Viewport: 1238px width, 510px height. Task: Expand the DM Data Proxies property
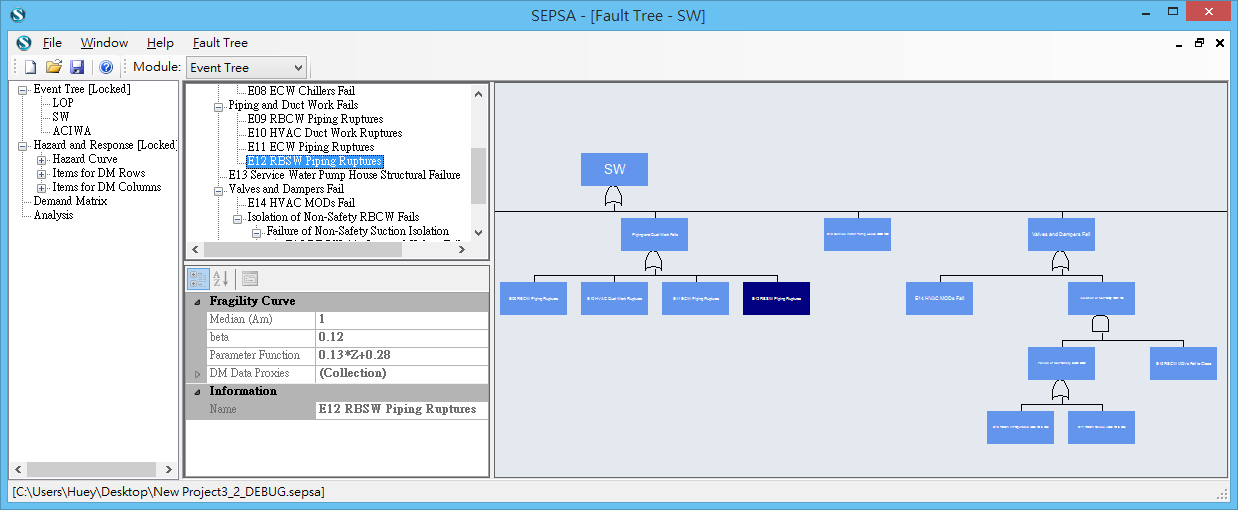[x=196, y=374]
